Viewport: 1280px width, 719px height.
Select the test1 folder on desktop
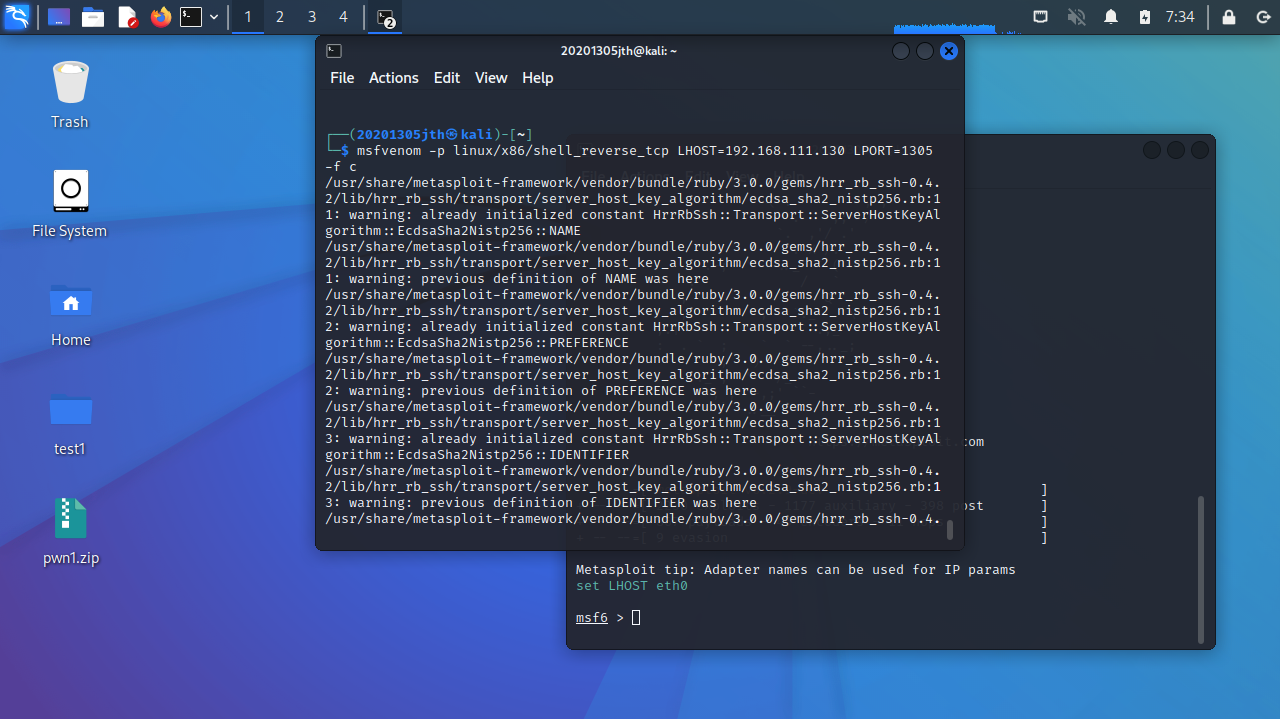click(70, 422)
